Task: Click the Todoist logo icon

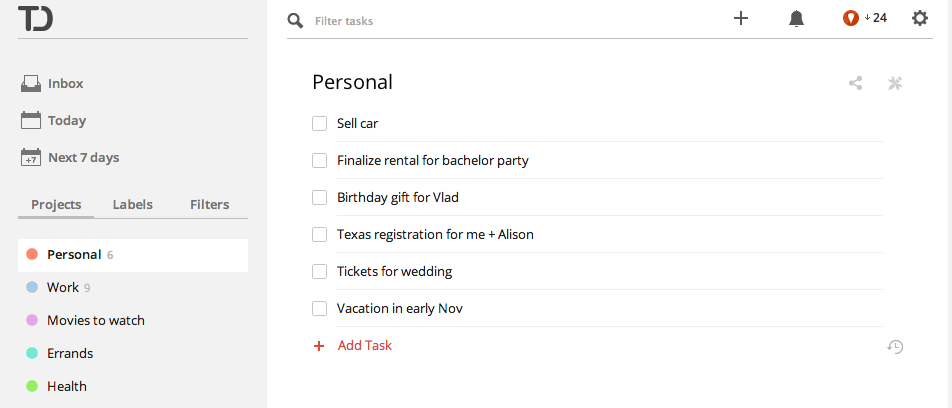Action: tap(36, 18)
